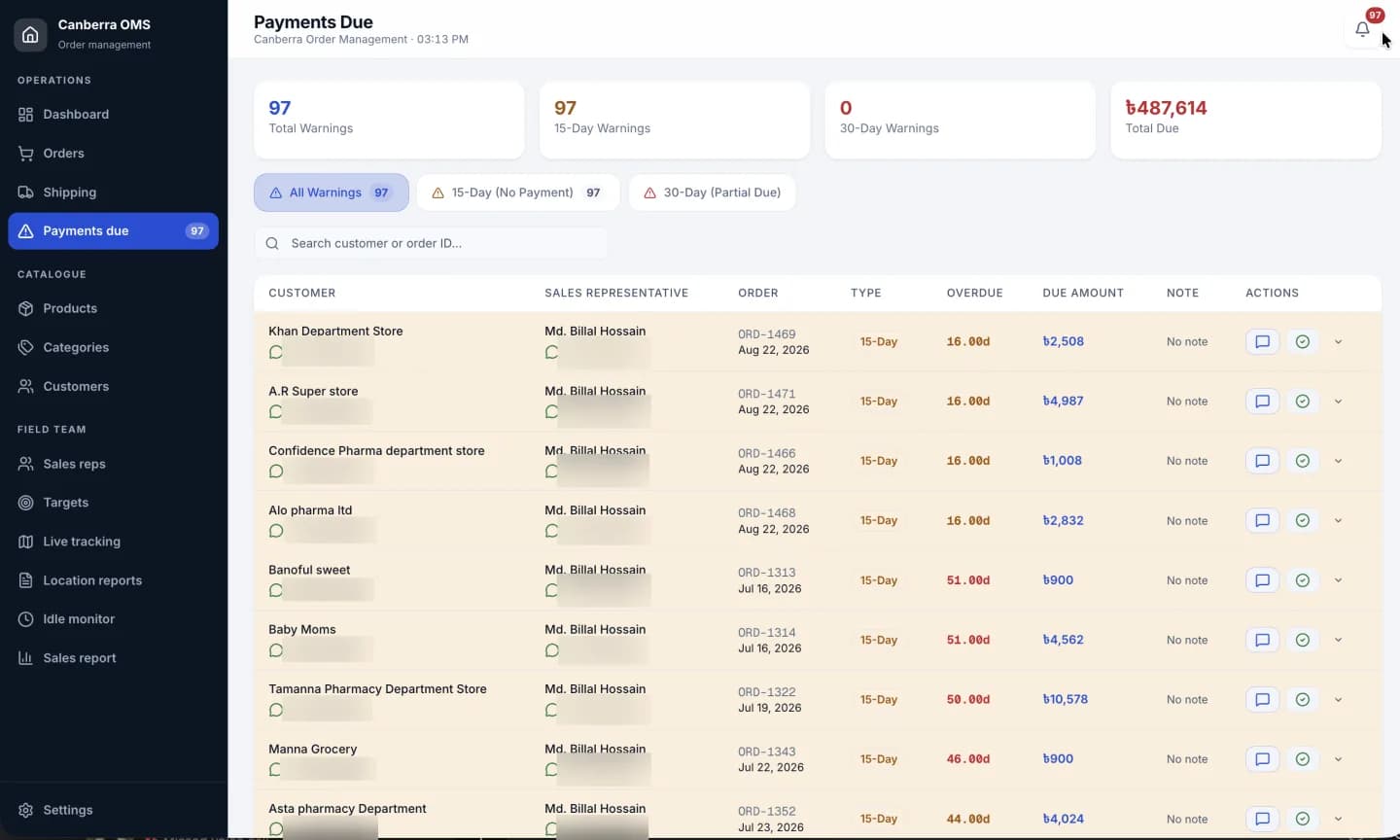Click the 0 30-Day Warnings card
This screenshot has height=840, width=1400.
coord(960,120)
